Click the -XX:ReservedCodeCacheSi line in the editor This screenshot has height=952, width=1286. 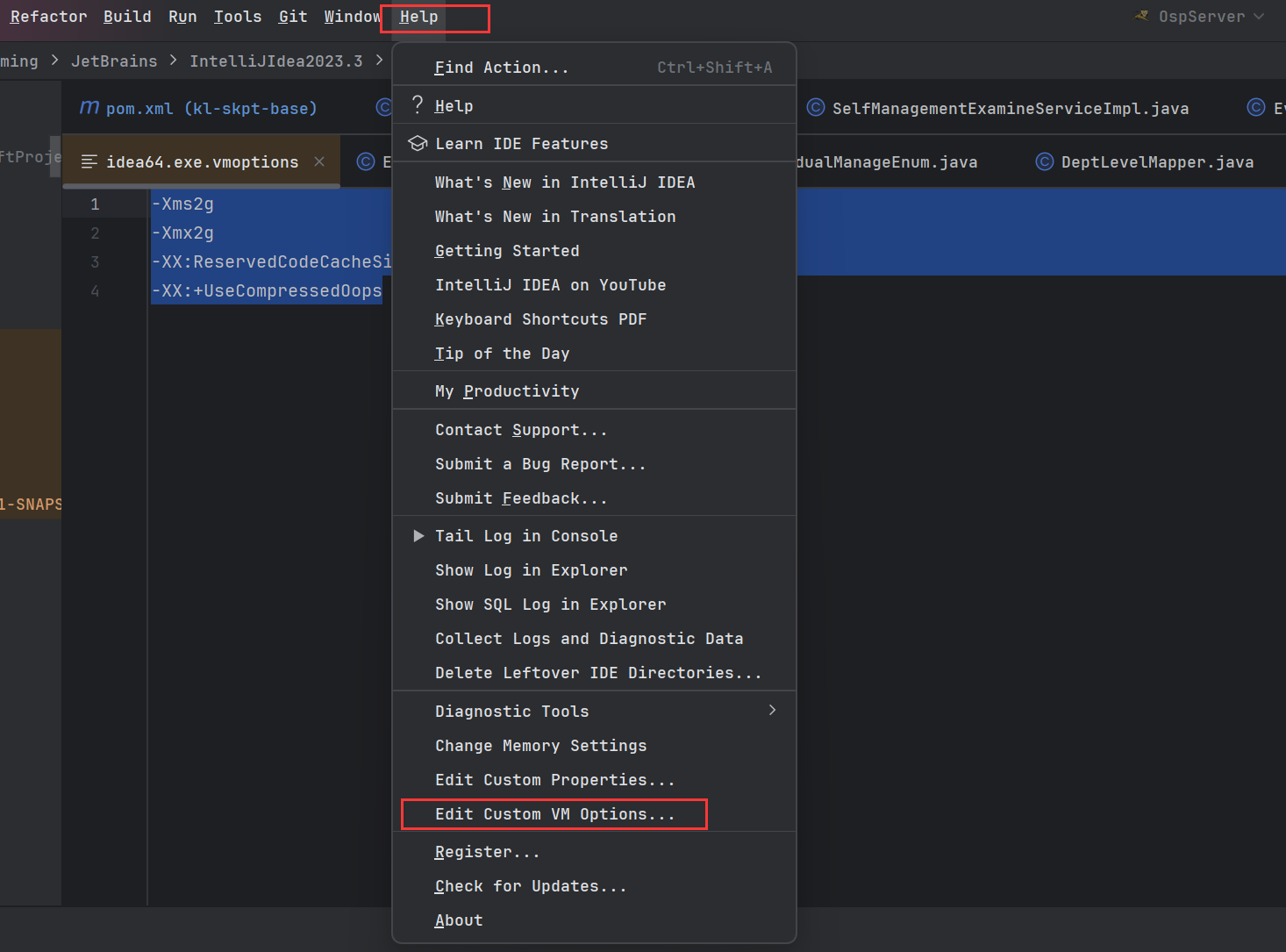pos(272,261)
